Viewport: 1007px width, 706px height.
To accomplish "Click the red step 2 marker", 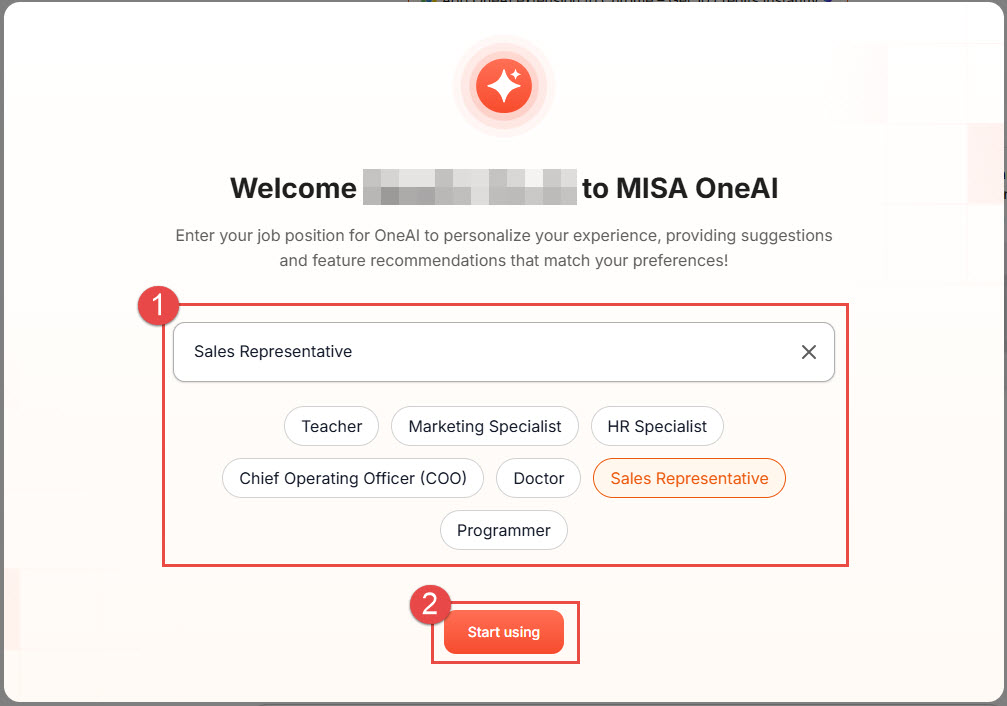I will 430,604.
